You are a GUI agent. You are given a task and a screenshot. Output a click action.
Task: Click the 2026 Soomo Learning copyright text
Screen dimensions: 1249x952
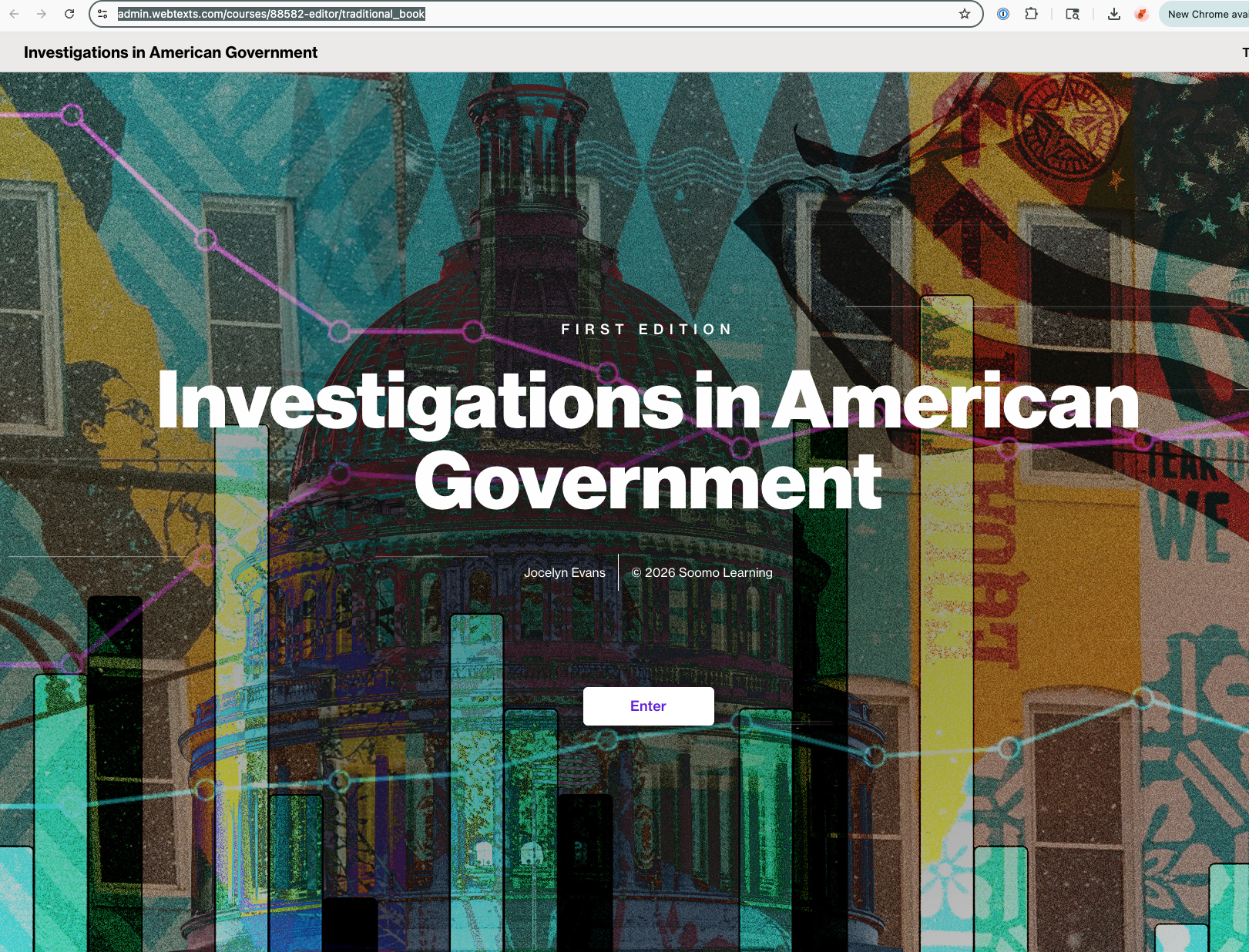702,572
